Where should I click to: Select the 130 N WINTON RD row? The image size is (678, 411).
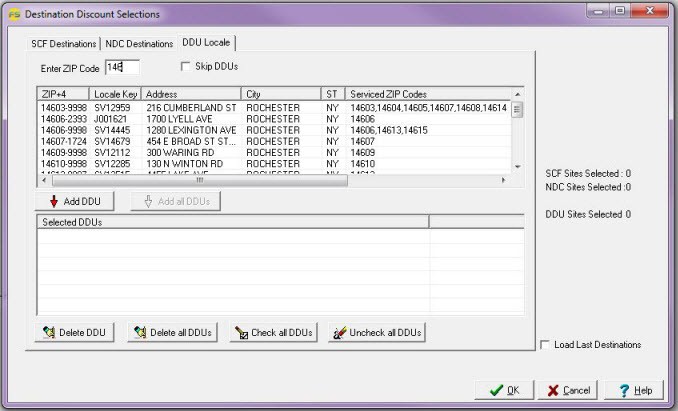pyautogui.click(x=274, y=164)
